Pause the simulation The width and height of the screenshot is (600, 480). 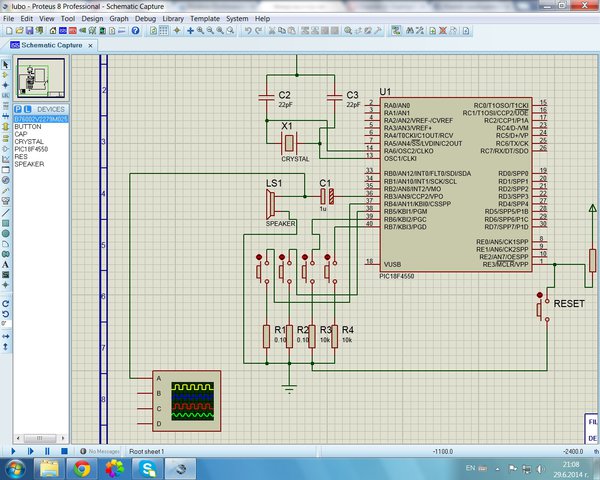47,451
